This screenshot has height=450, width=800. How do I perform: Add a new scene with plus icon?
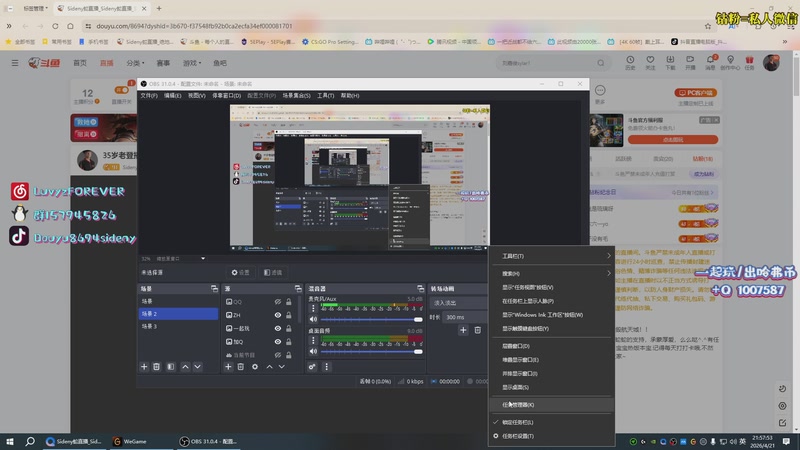[x=144, y=367]
